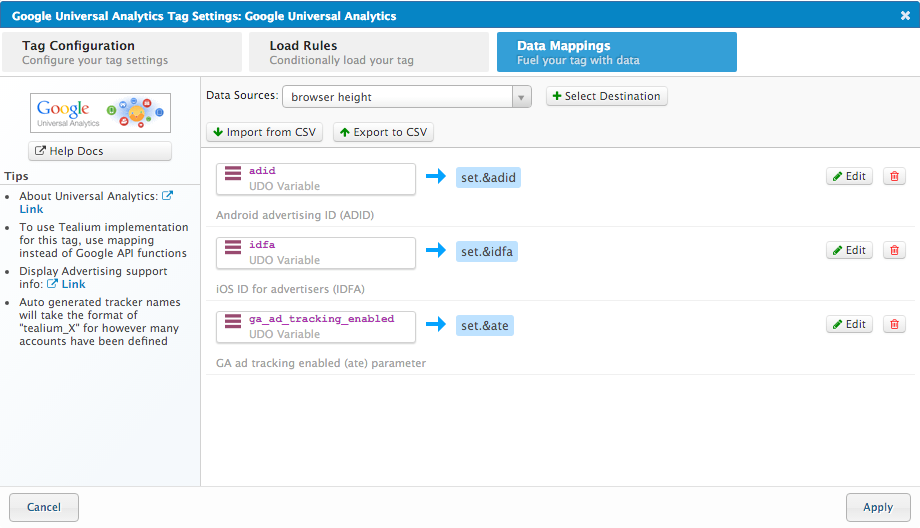The height and width of the screenshot is (528, 920).
Task: Click Export to CSV
Action: (383, 132)
